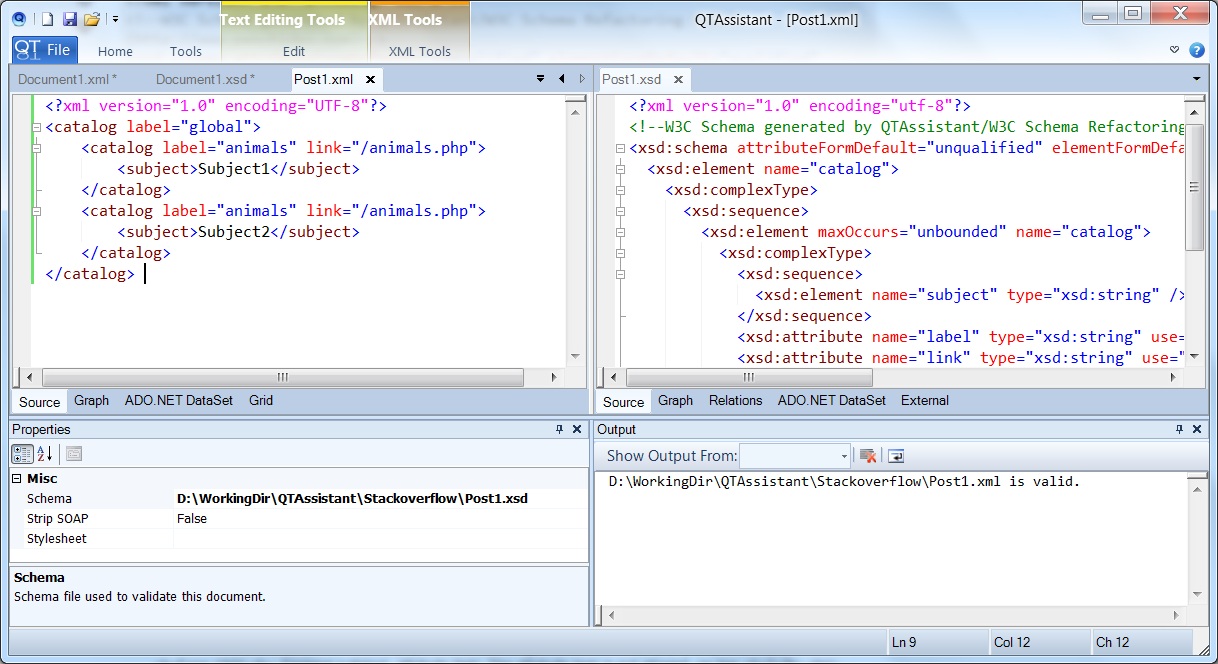Switch right pane to Relations view
This screenshot has width=1218, height=664.
[x=735, y=400]
